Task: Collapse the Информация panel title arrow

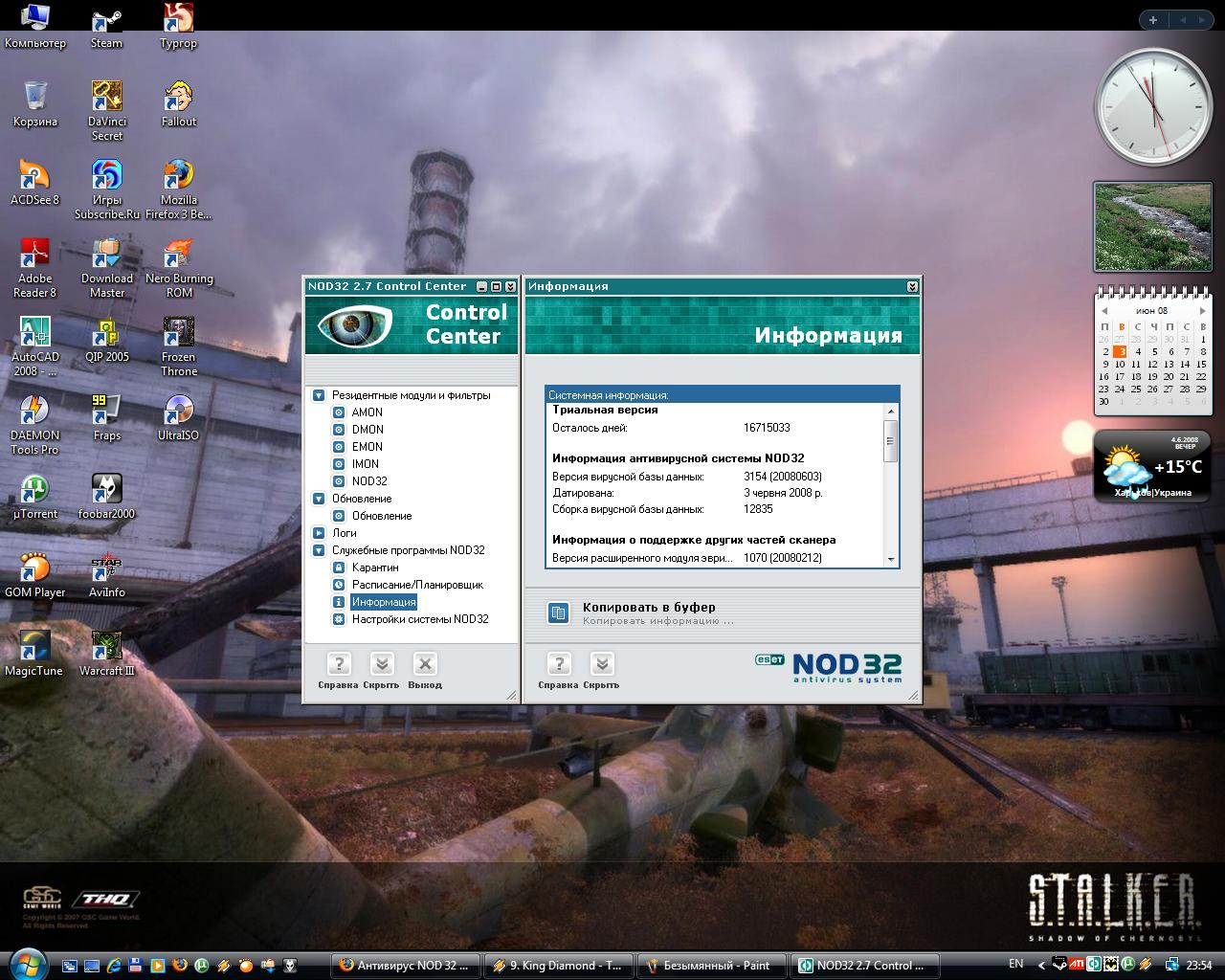Action: click(912, 286)
